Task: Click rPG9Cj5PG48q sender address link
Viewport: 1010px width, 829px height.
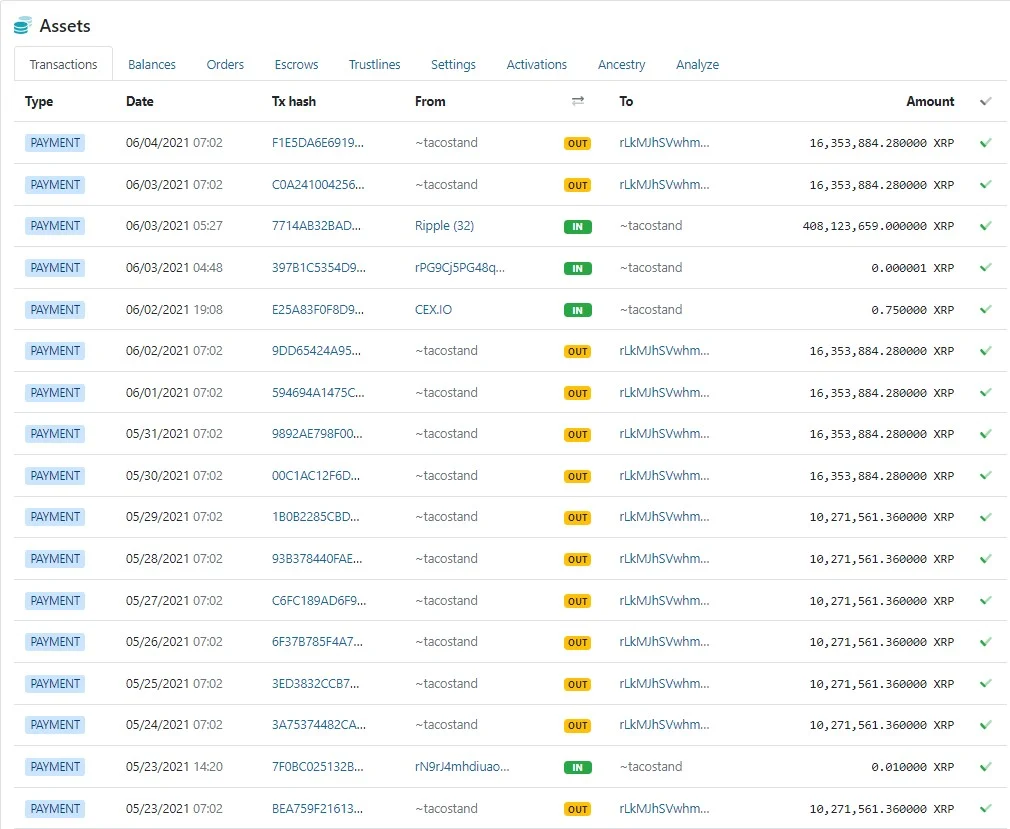Action: pyautogui.click(x=460, y=268)
